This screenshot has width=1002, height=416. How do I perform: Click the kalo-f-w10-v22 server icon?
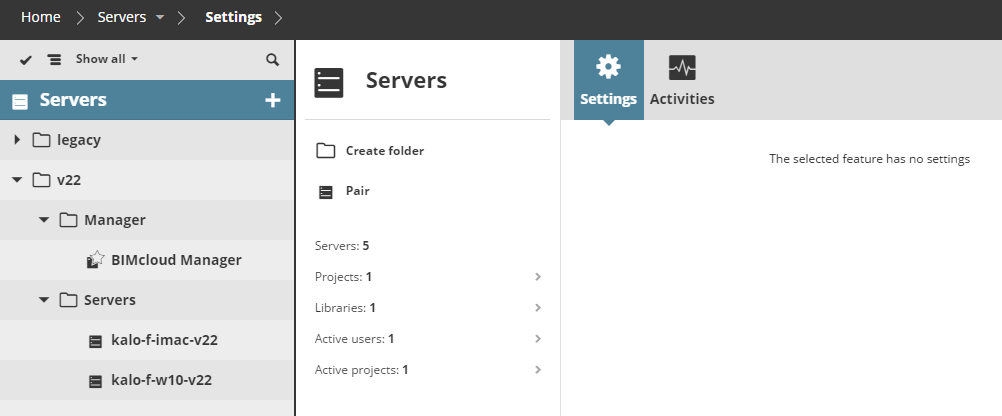point(96,380)
